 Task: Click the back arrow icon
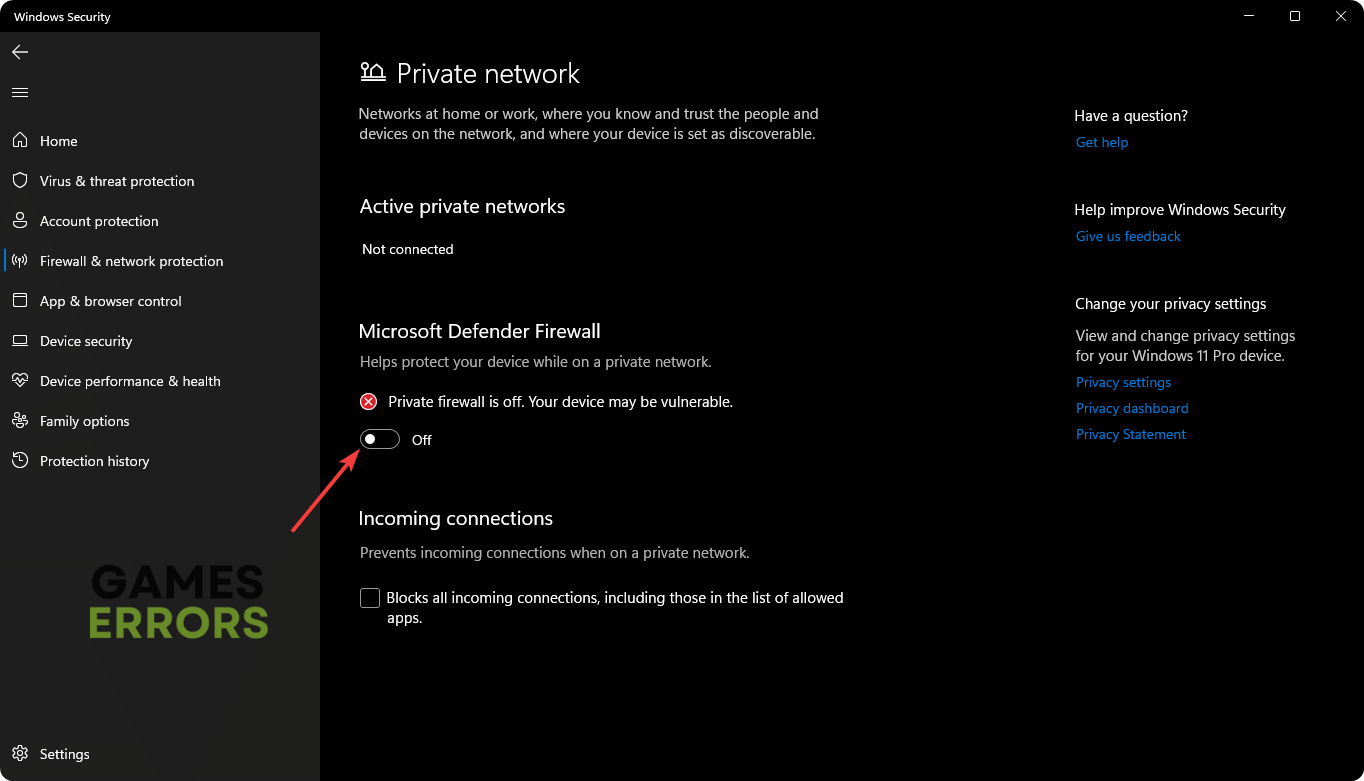click(x=20, y=52)
